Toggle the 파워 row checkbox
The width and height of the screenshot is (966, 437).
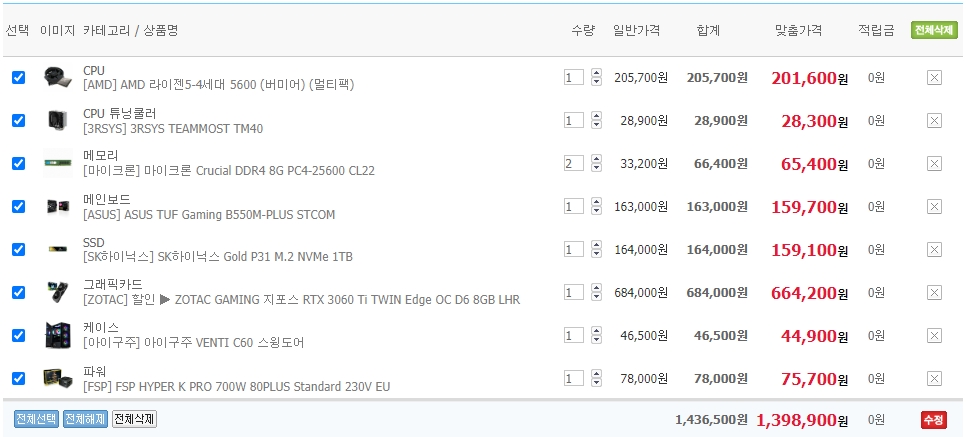pos(18,378)
